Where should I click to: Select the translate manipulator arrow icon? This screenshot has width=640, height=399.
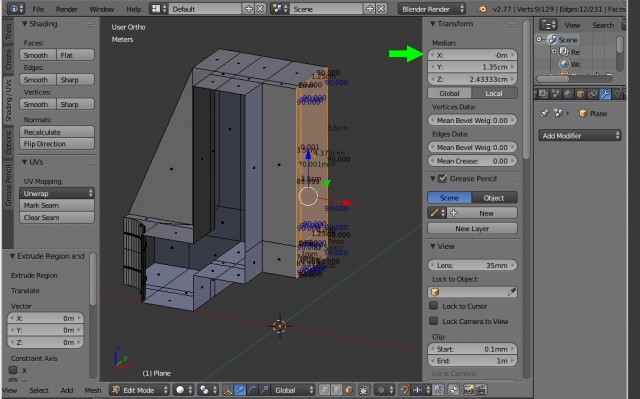[240, 390]
